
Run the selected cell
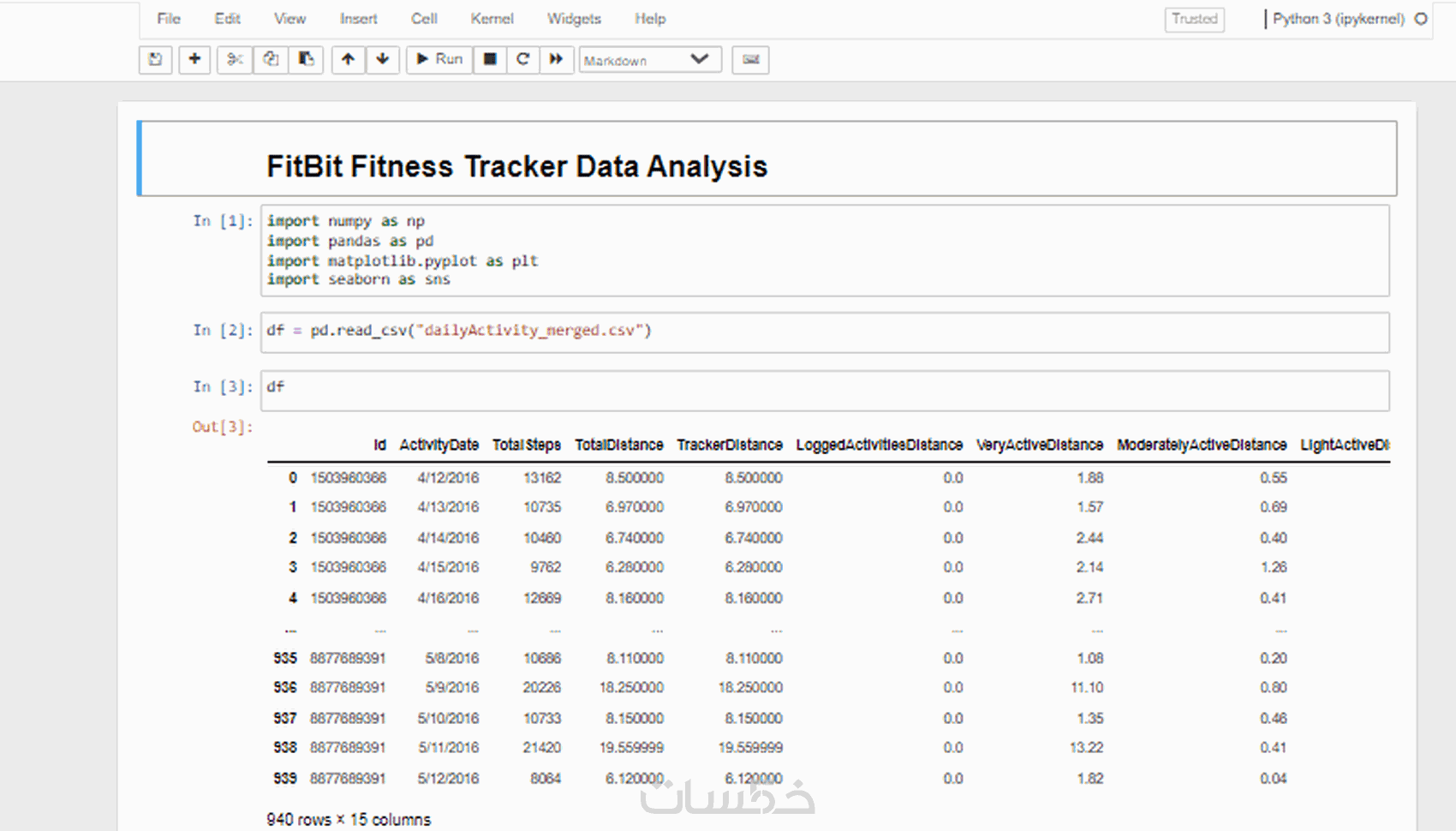pos(439,59)
